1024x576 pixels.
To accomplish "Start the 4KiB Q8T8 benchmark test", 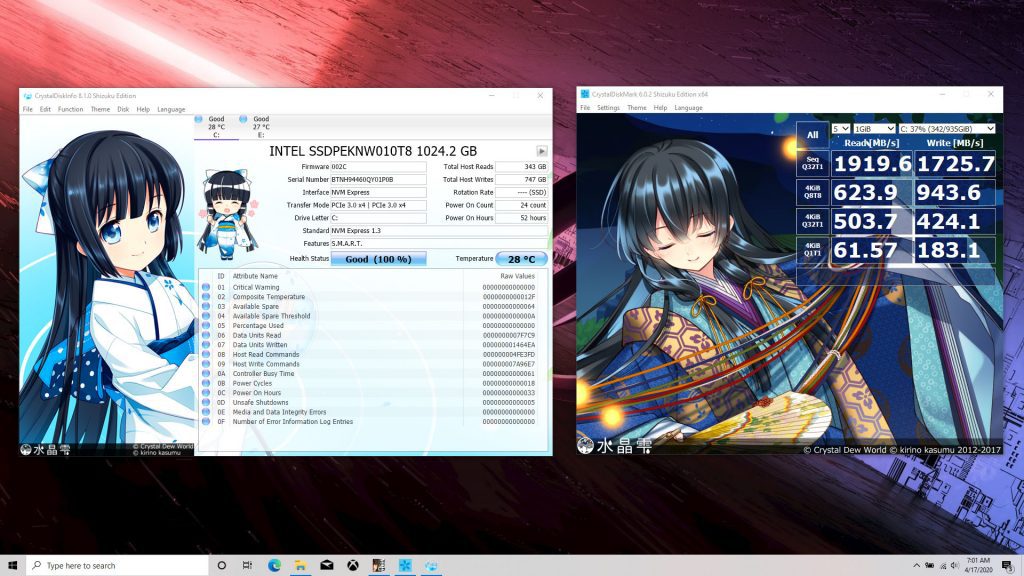I will click(812, 191).
